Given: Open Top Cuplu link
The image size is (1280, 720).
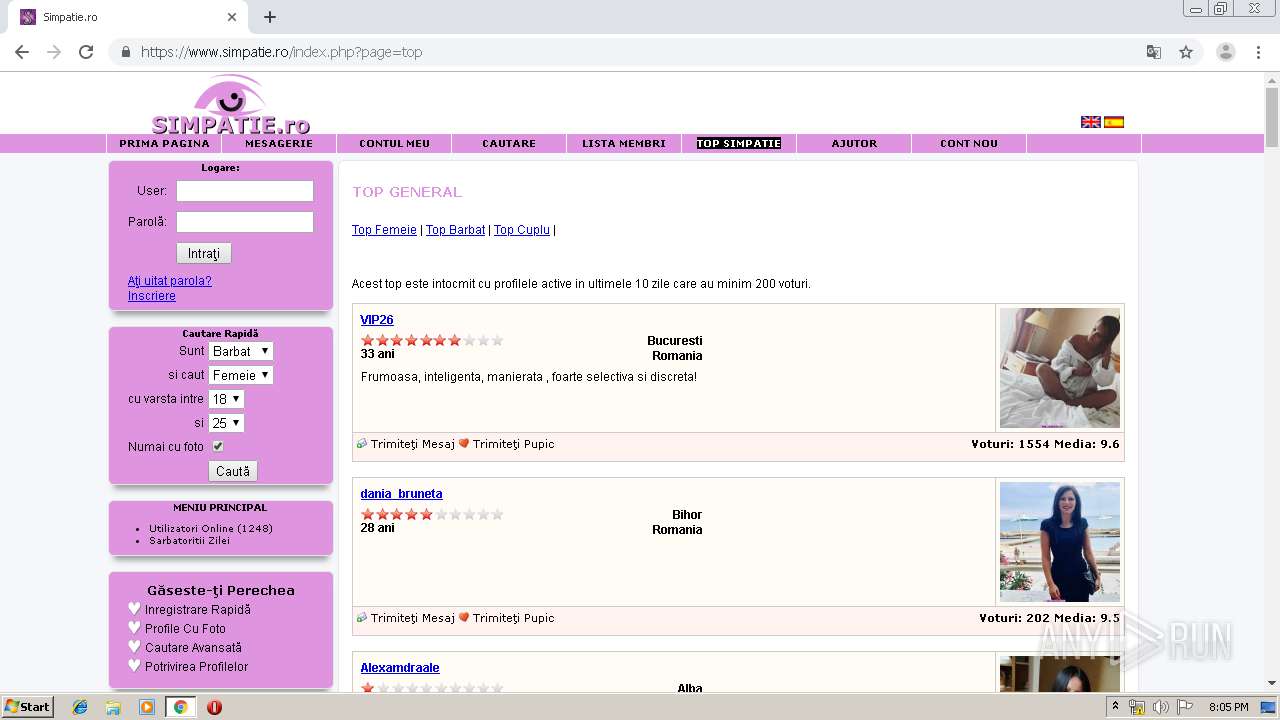Looking at the screenshot, I should pos(522,230).
